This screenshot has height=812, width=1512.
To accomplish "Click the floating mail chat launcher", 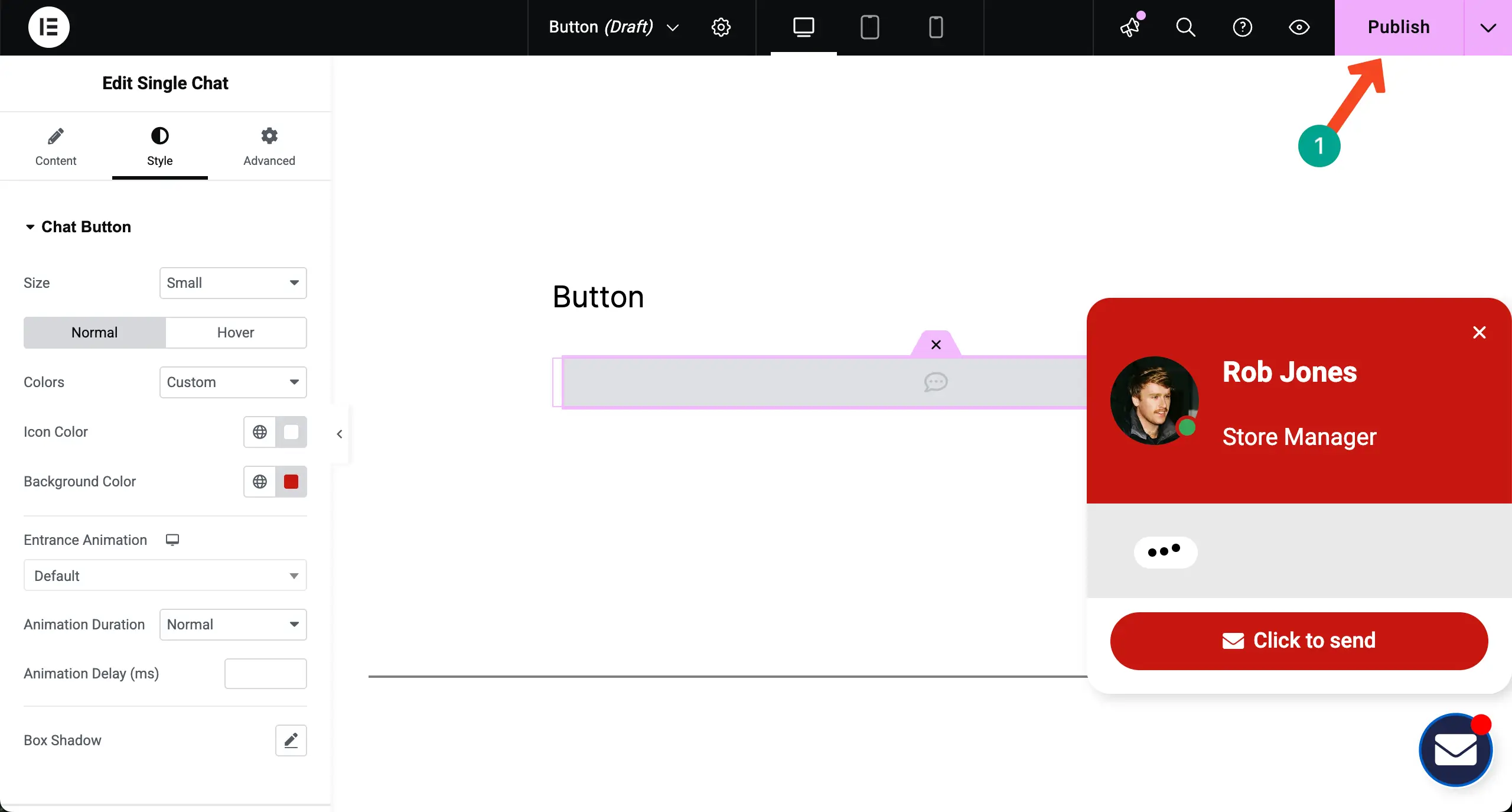I will [1456, 751].
